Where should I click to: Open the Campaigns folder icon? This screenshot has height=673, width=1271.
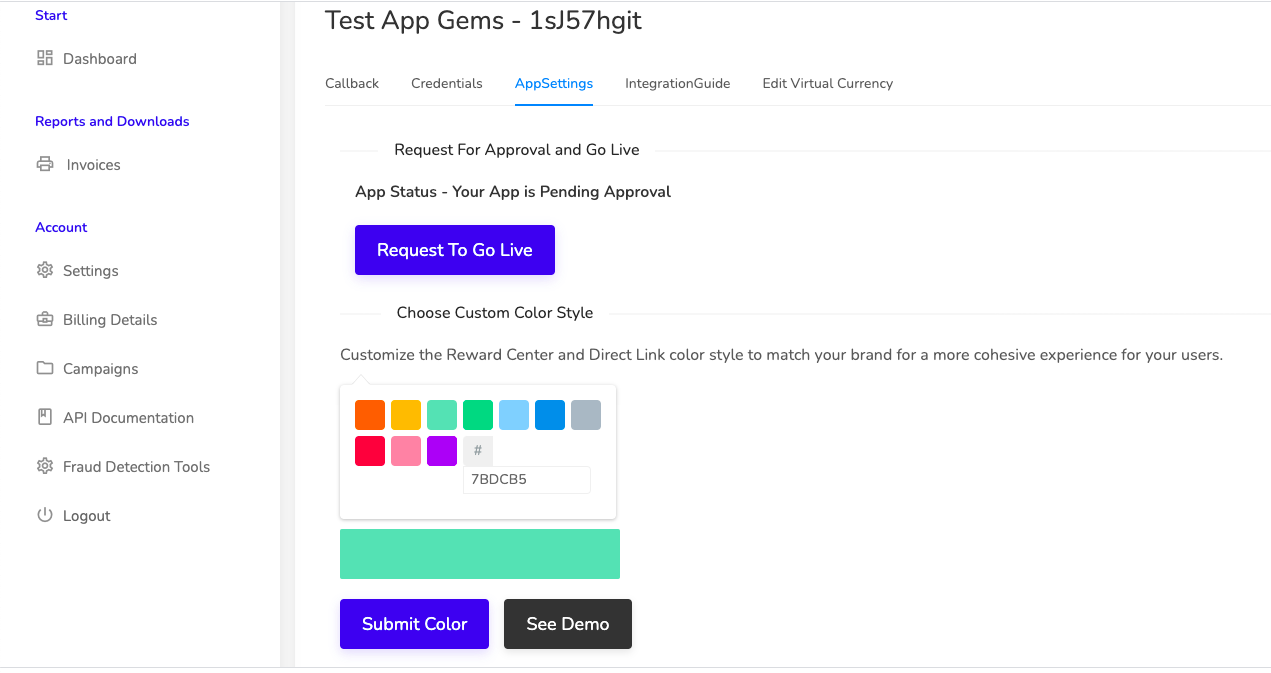44,368
